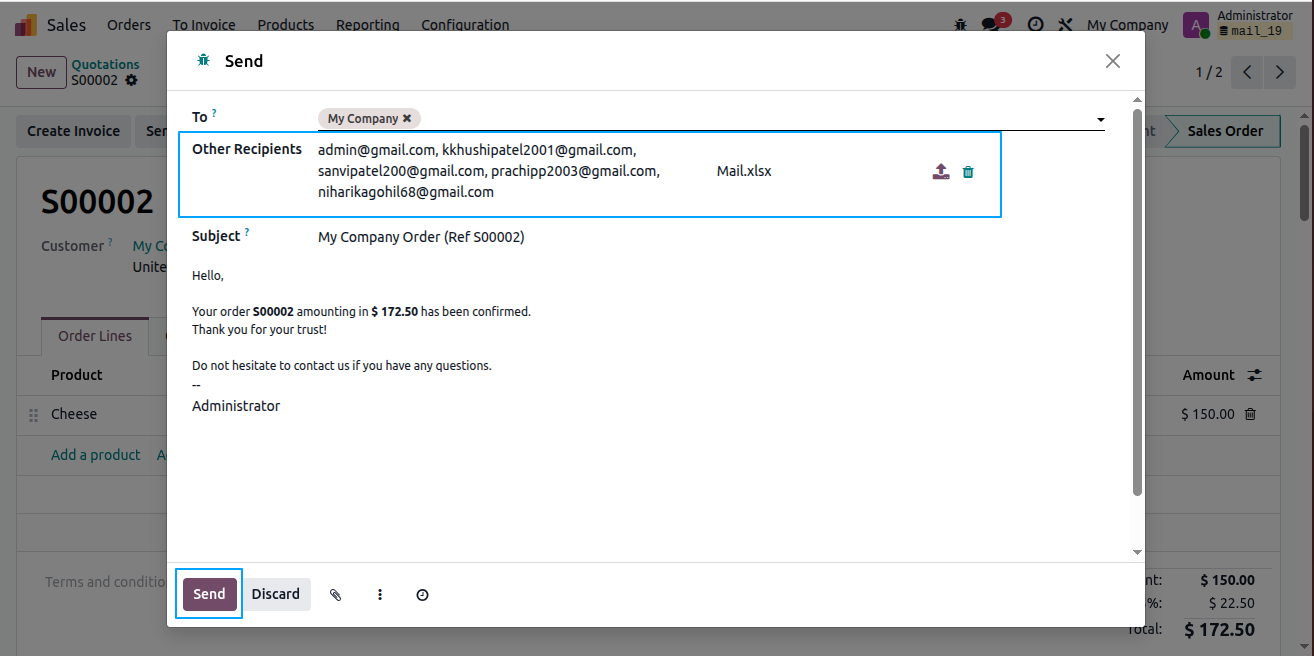Open the To Invoice menu

(204, 25)
